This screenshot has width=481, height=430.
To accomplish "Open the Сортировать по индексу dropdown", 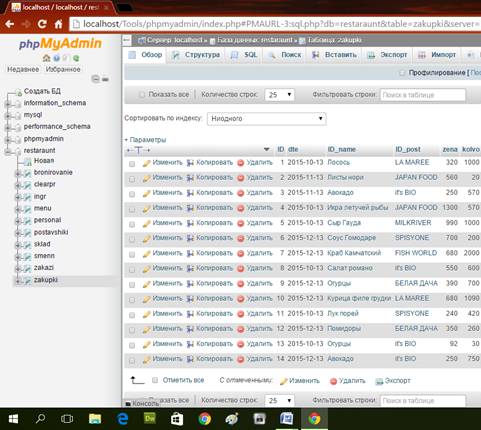I will pyautogui.click(x=267, y=119).
